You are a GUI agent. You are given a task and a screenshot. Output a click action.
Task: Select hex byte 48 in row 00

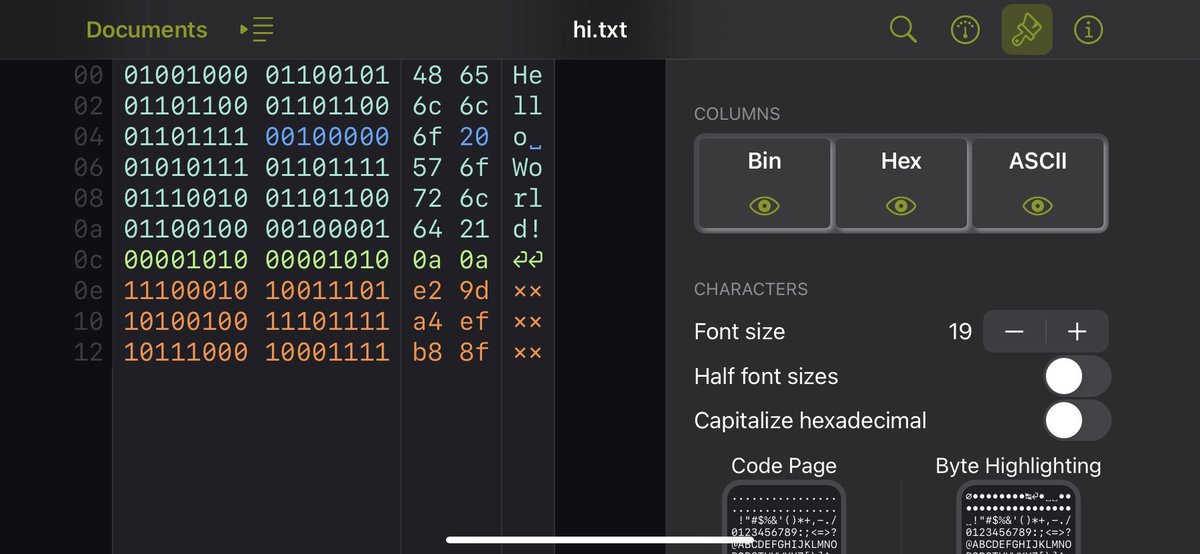coord(427,75)
